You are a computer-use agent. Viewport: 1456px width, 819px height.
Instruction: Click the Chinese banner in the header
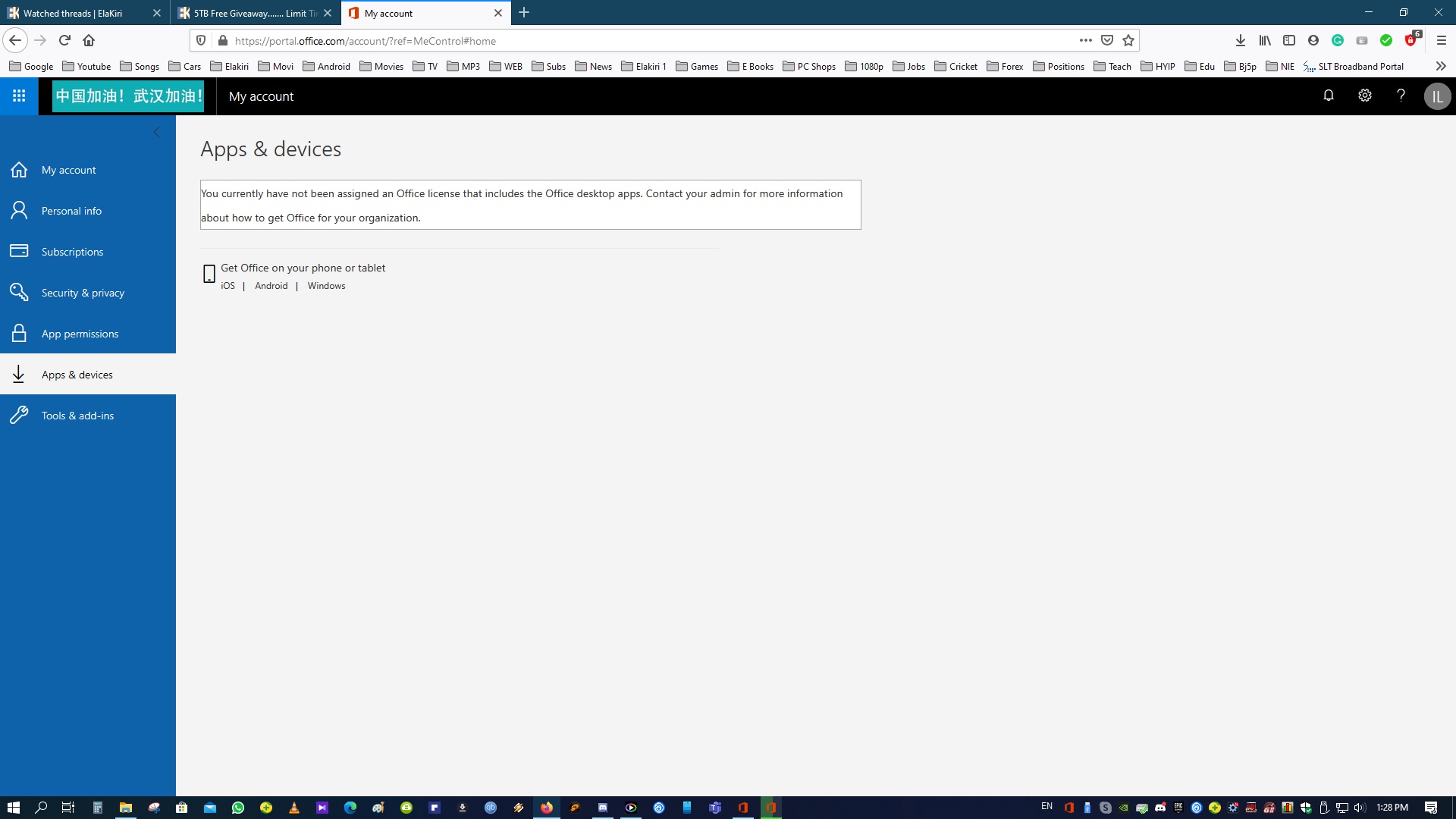coord(128,96)
